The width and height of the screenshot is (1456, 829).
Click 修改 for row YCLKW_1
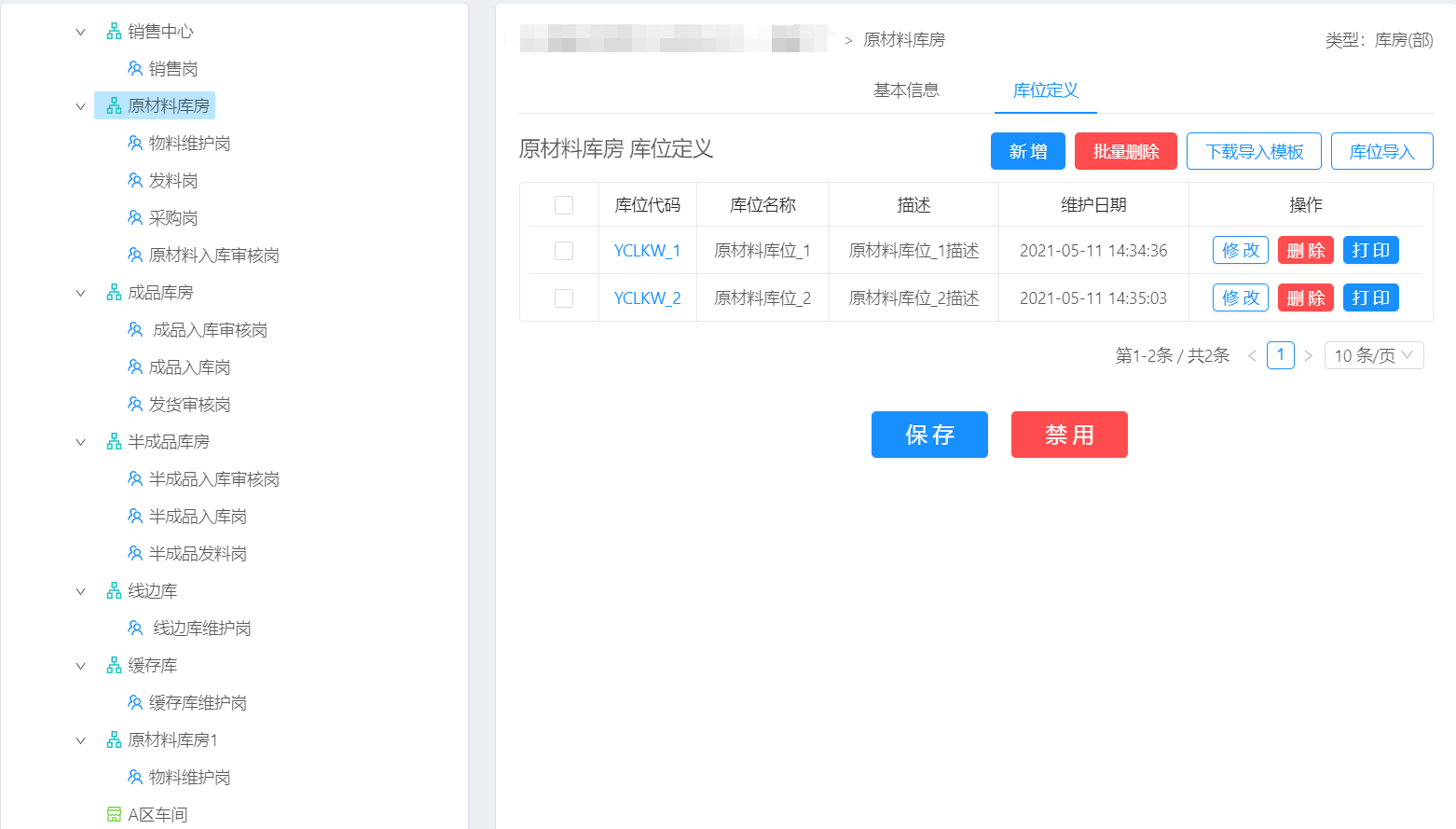point(1241,250)
